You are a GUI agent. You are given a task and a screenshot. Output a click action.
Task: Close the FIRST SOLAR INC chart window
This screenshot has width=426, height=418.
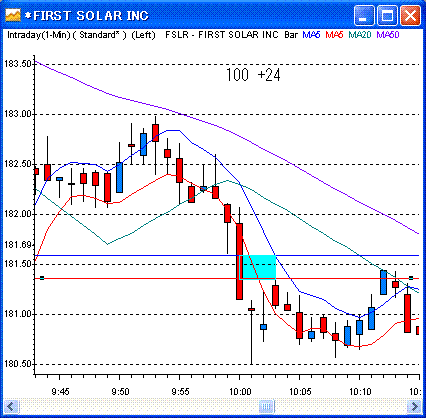tap(410, 16)
